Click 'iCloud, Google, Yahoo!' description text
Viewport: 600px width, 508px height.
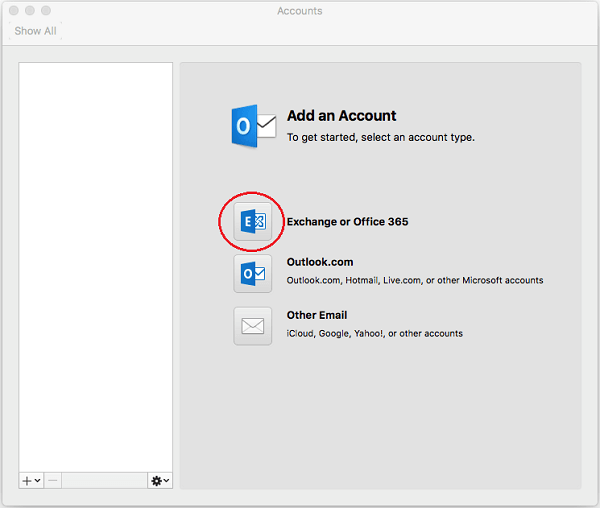coord(375,334)
